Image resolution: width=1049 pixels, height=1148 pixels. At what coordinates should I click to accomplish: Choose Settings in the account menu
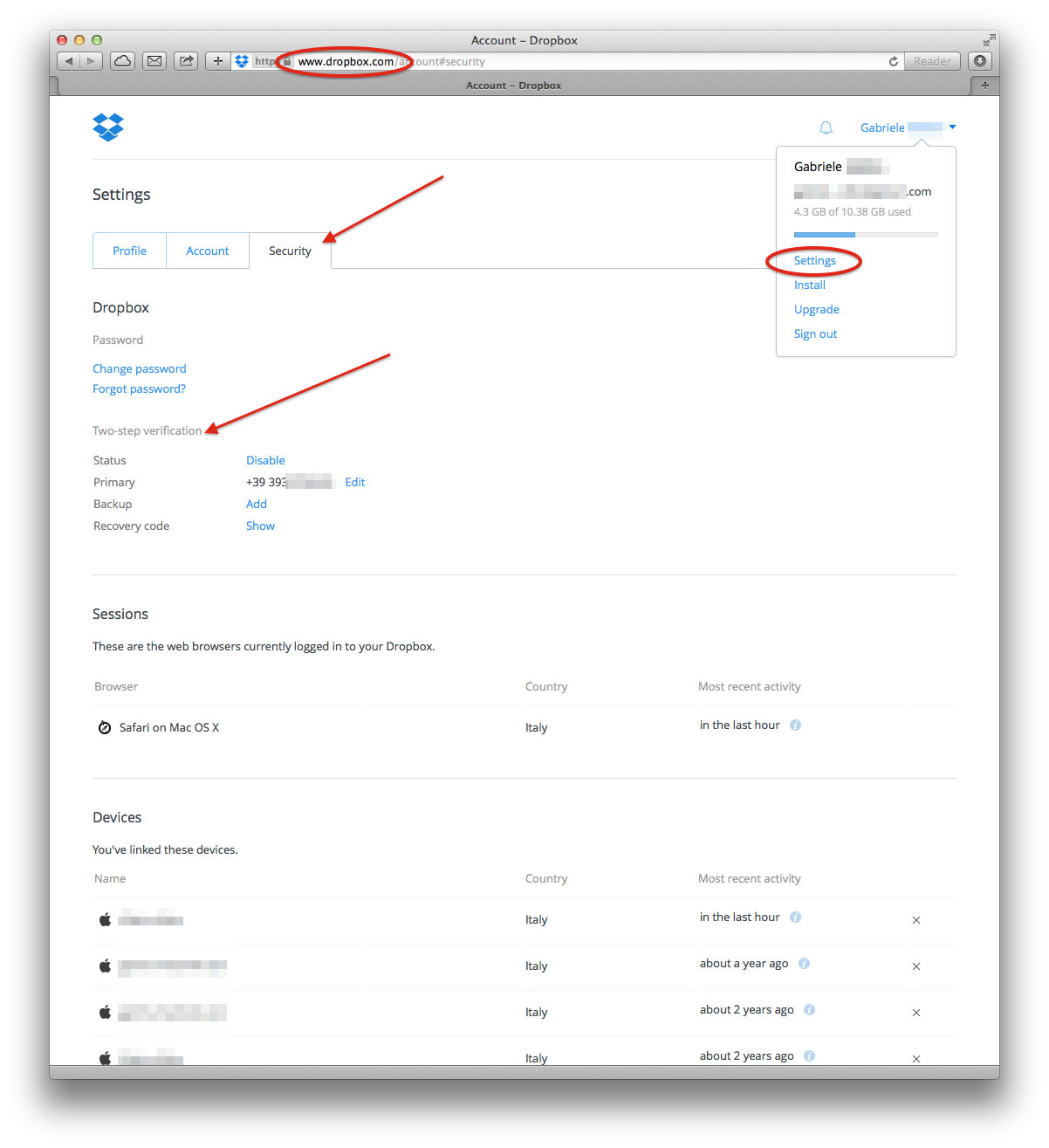coord(815,260)
